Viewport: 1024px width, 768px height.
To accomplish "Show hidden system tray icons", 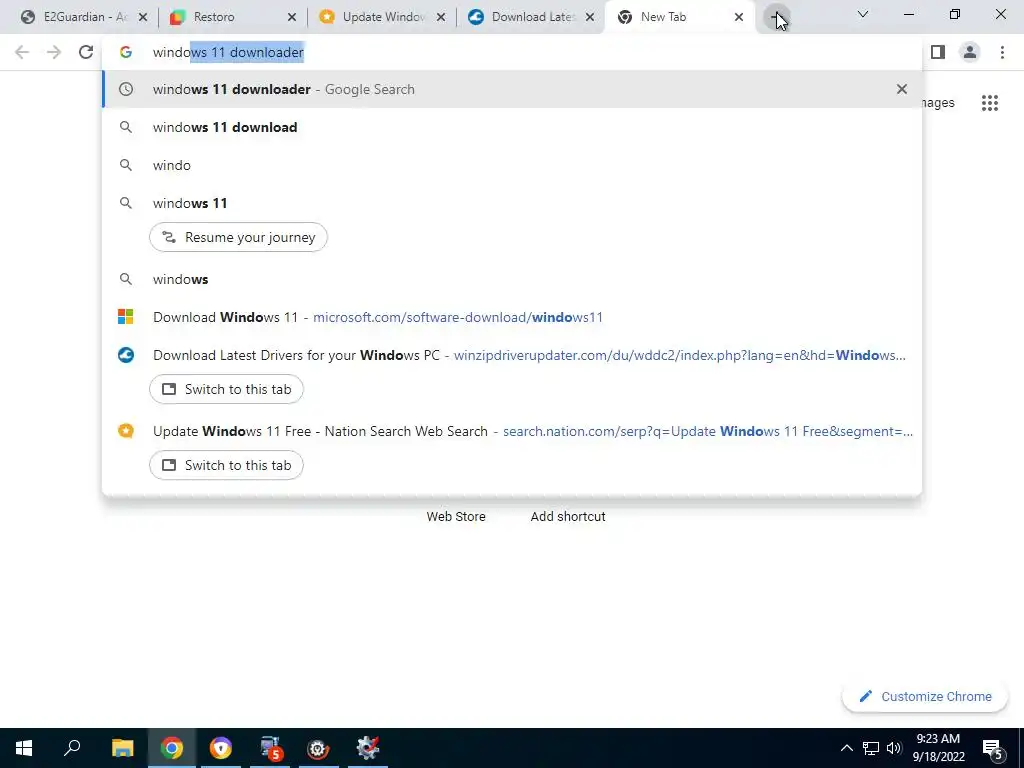I will (x=846, y=748).
